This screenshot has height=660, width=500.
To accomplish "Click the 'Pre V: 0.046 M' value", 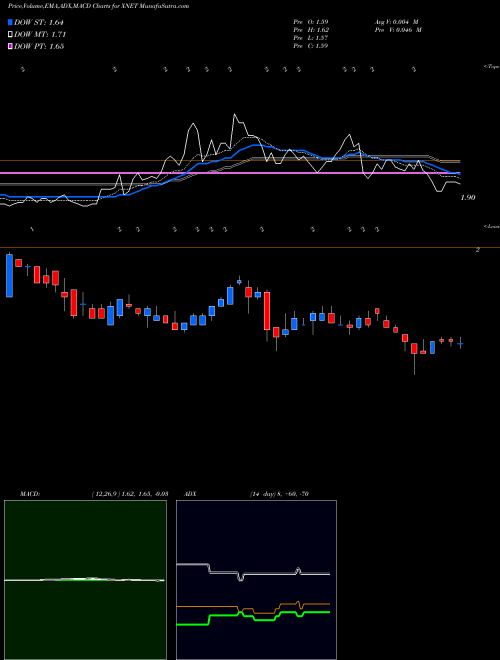I will click(x=397, y=30).
